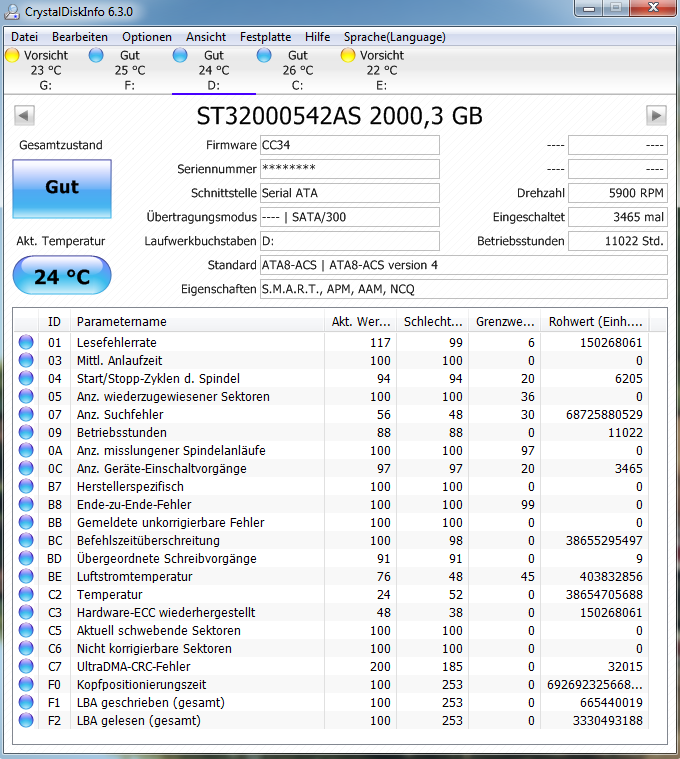680x759 pixels.
Task: Click status orb in Temperatur row C2
Action: [26, 594]
